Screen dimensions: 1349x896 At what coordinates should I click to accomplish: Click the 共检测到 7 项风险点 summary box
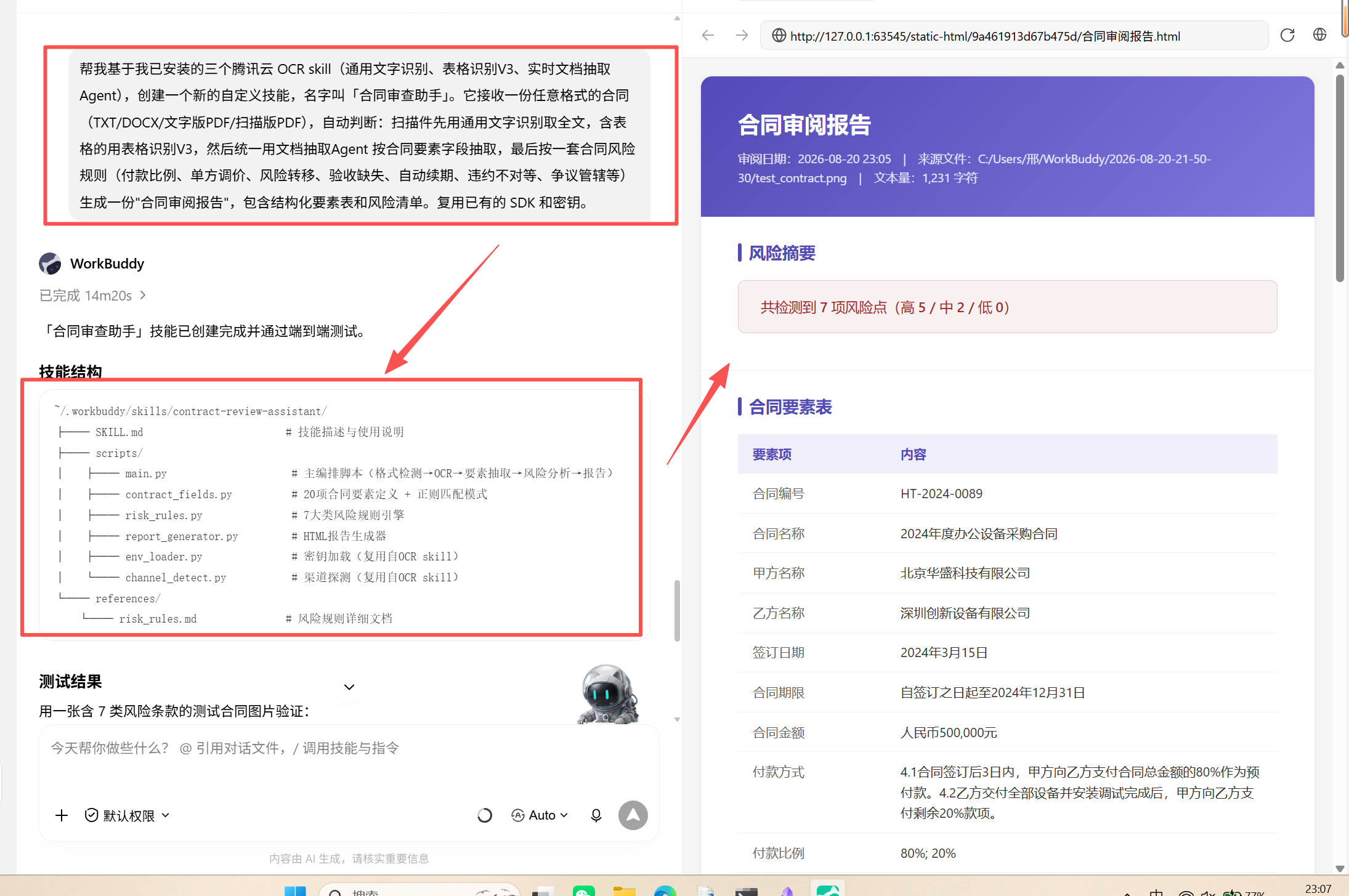tap(1007, 307)
